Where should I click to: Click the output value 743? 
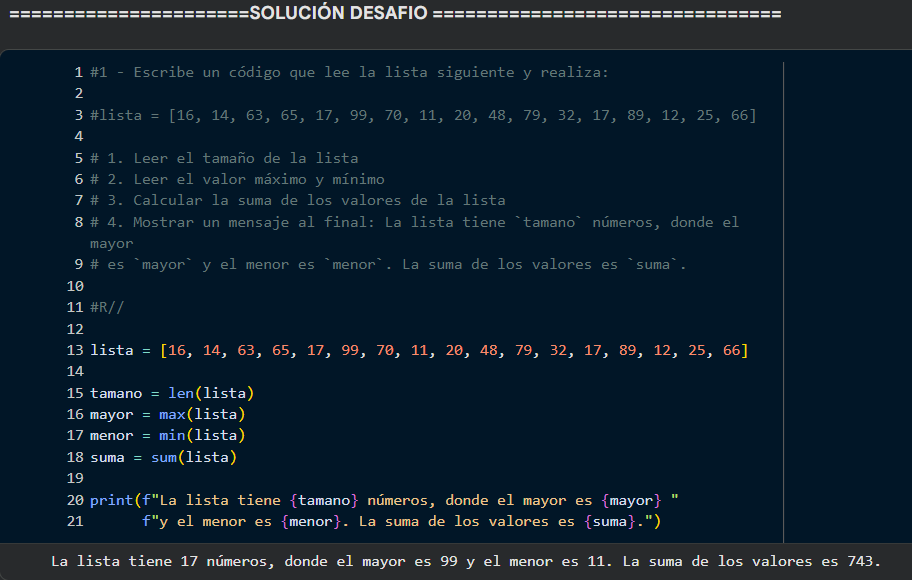[x=860, y=561]
